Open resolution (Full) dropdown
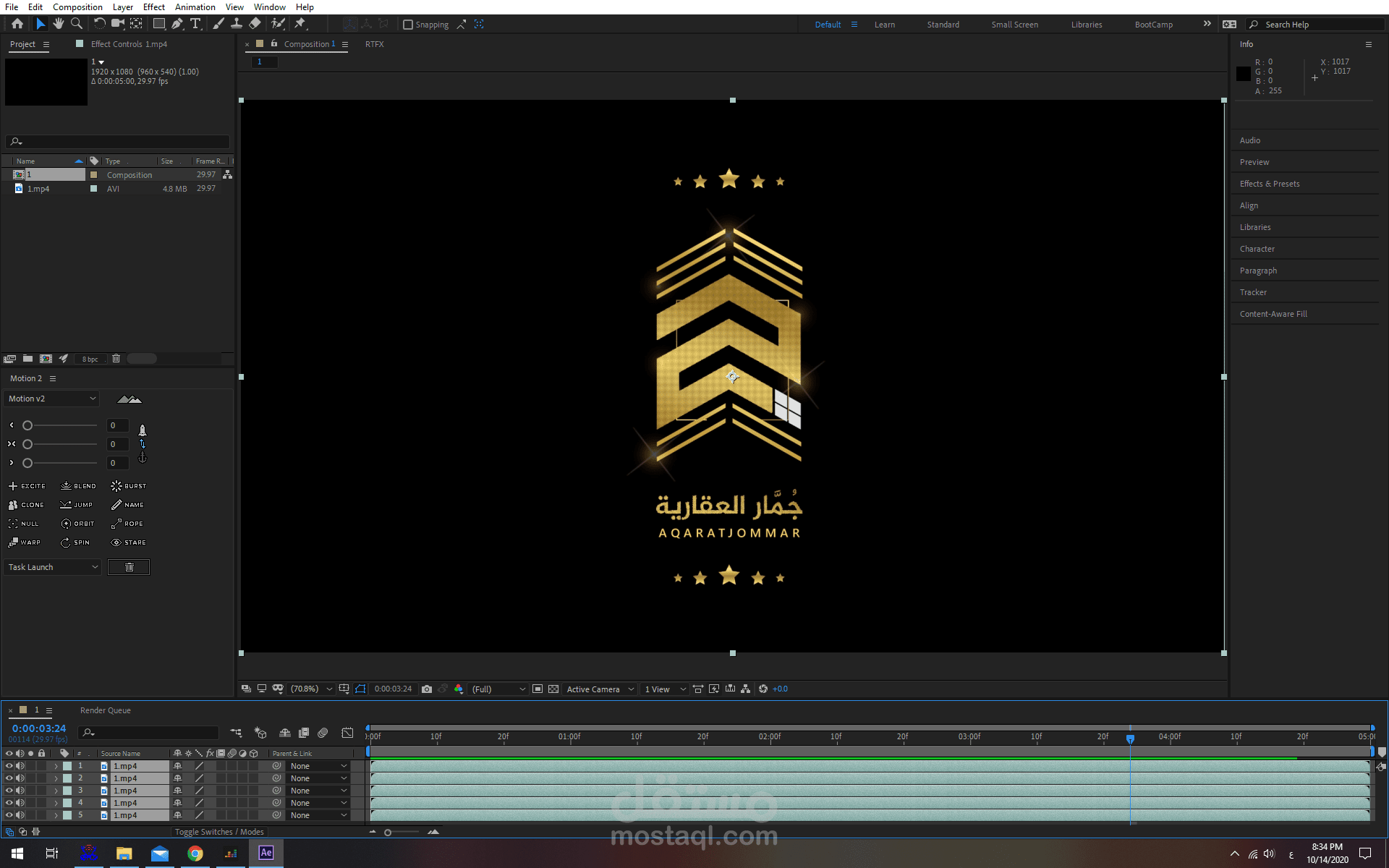This screenshot has width=1389, height=868. pos(498,689)
